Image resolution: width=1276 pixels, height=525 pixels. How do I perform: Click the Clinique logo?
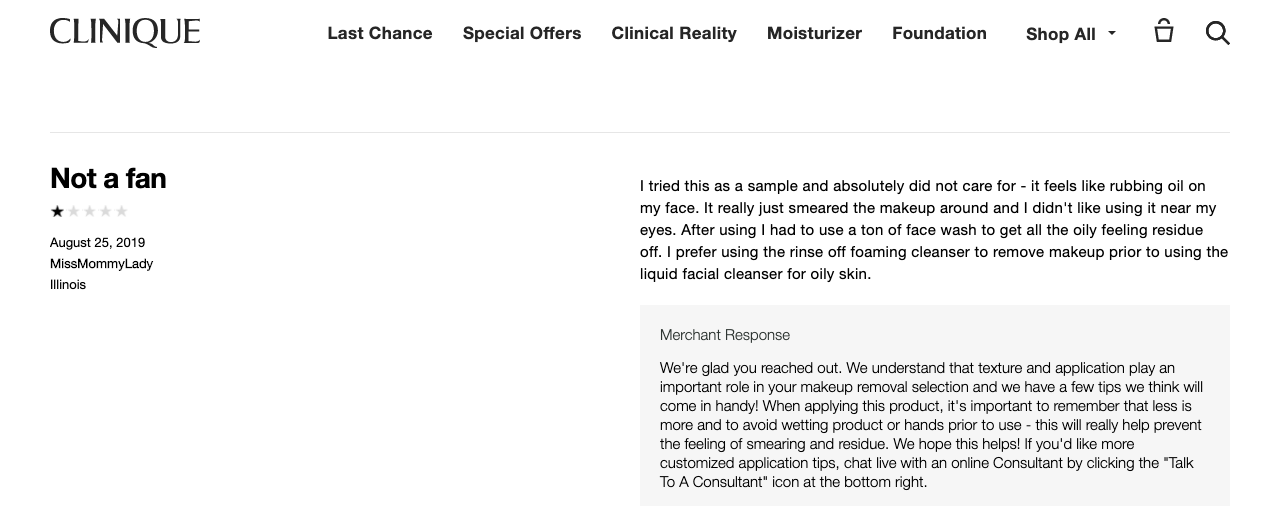125,33
